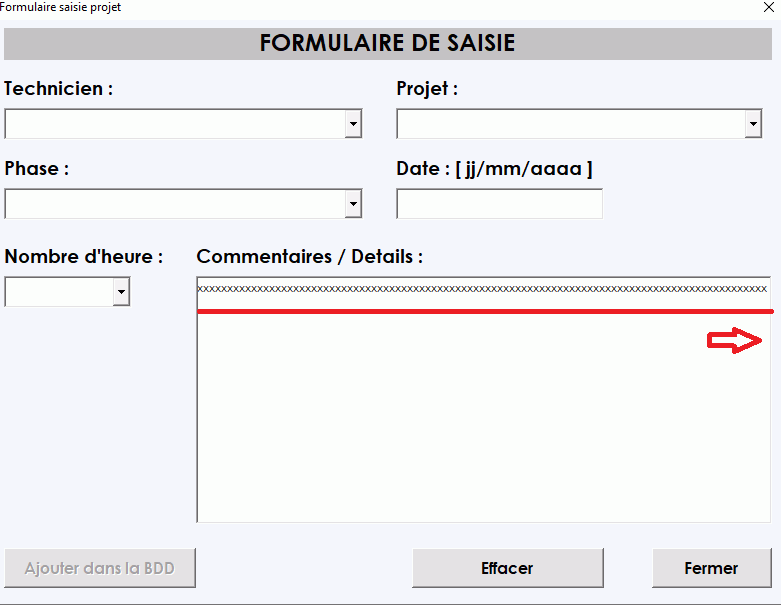Expand the Phase dropdown arrow
Screen dimensions: 781x605
tap(353, 204)
